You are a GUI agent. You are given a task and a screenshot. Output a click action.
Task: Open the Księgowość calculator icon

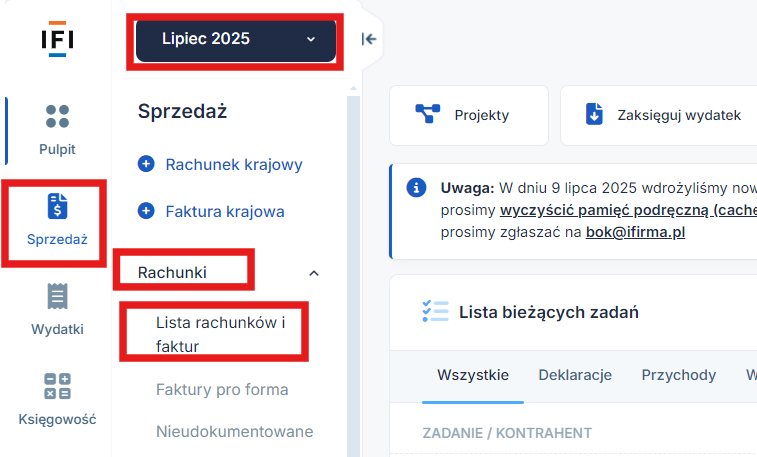pyautogui.click(x=57, y=386)
